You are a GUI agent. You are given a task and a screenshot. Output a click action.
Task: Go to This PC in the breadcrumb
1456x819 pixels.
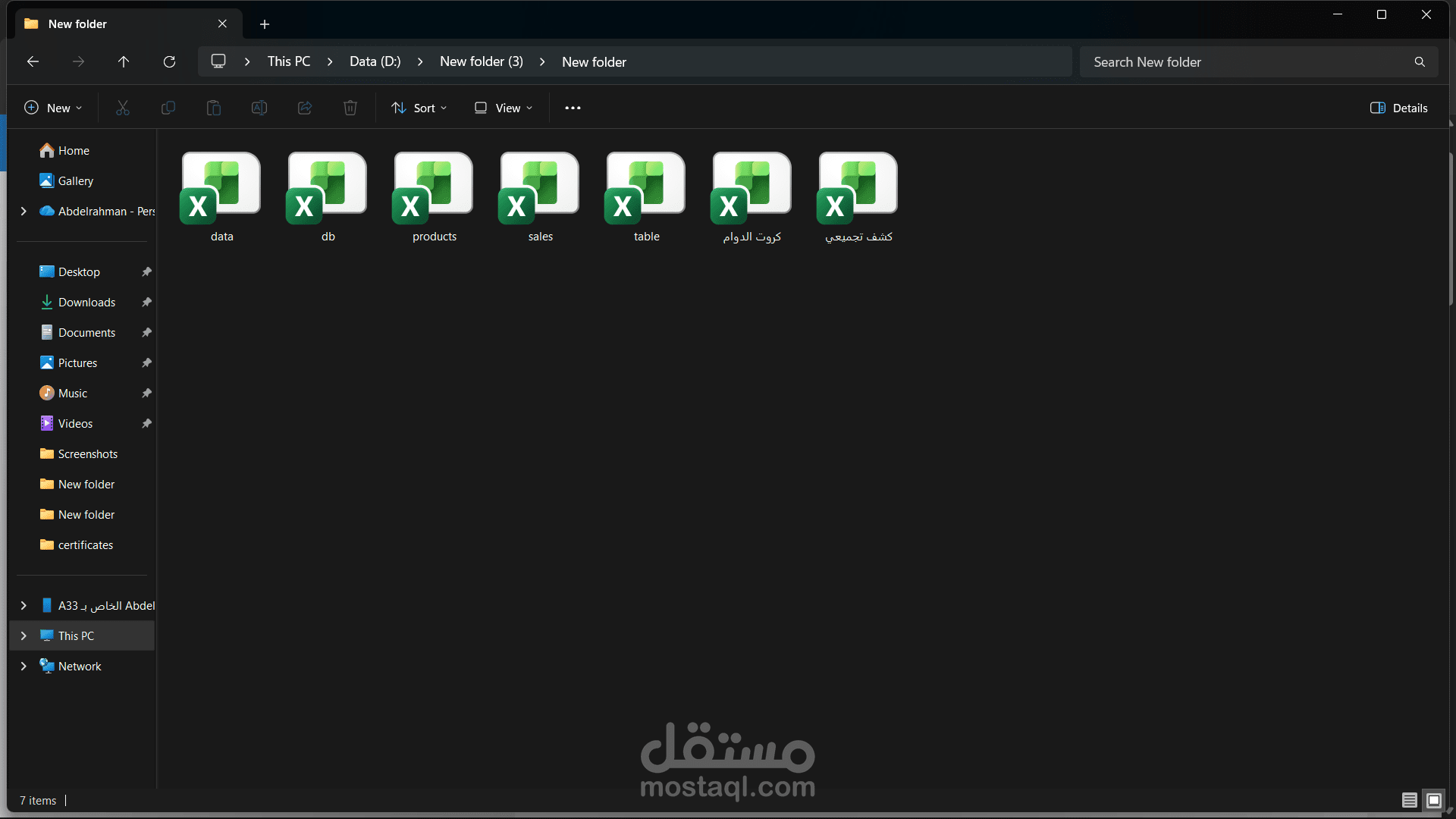pos(289,61)
